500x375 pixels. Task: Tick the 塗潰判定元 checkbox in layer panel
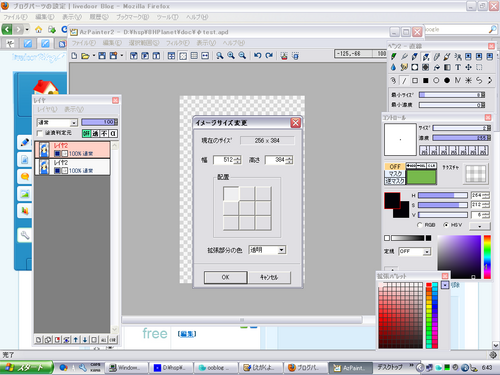(40, 133)
